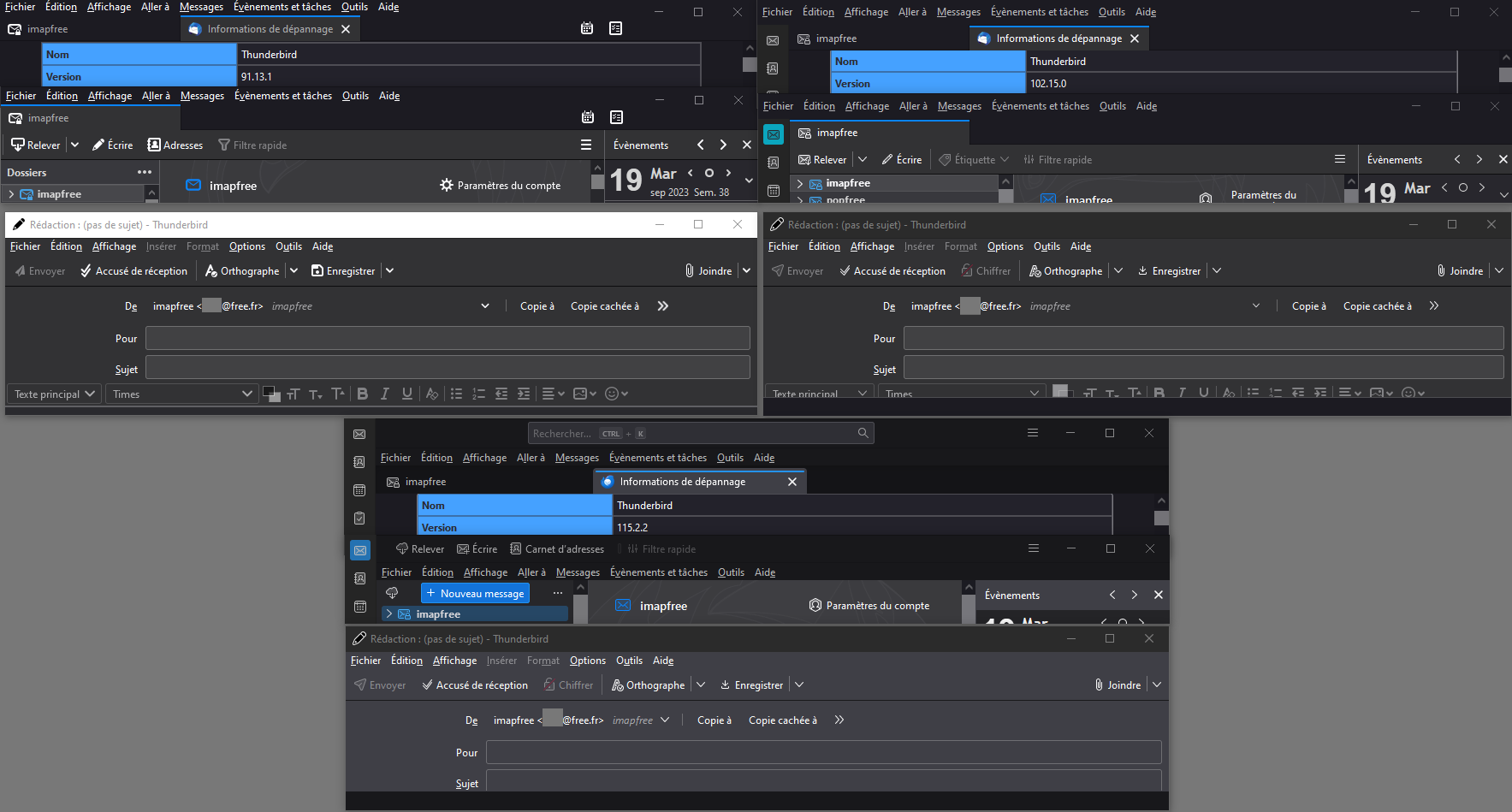Insert bulleted list in left compose window

click(457, 394)
